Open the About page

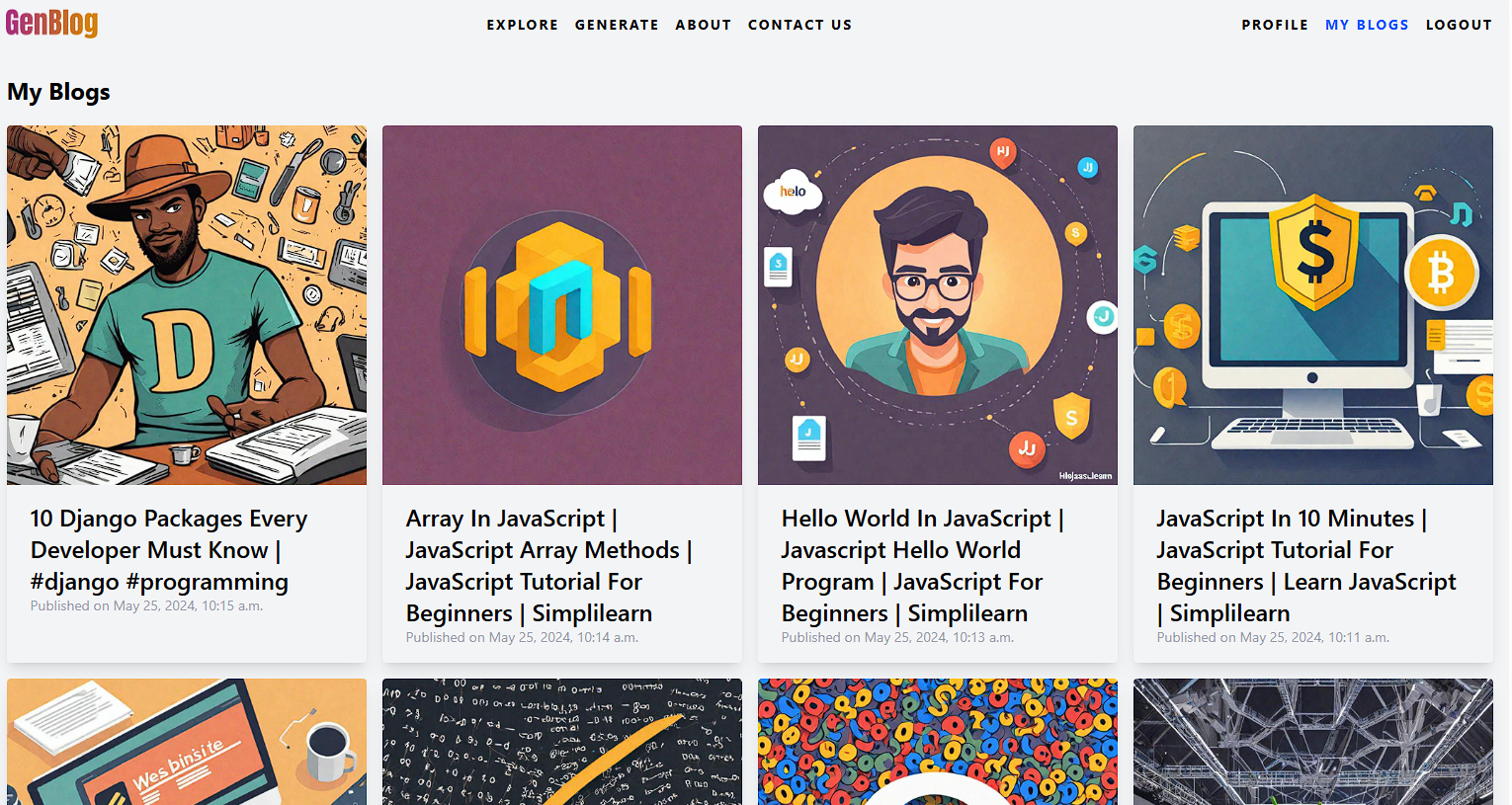[704, 25]
